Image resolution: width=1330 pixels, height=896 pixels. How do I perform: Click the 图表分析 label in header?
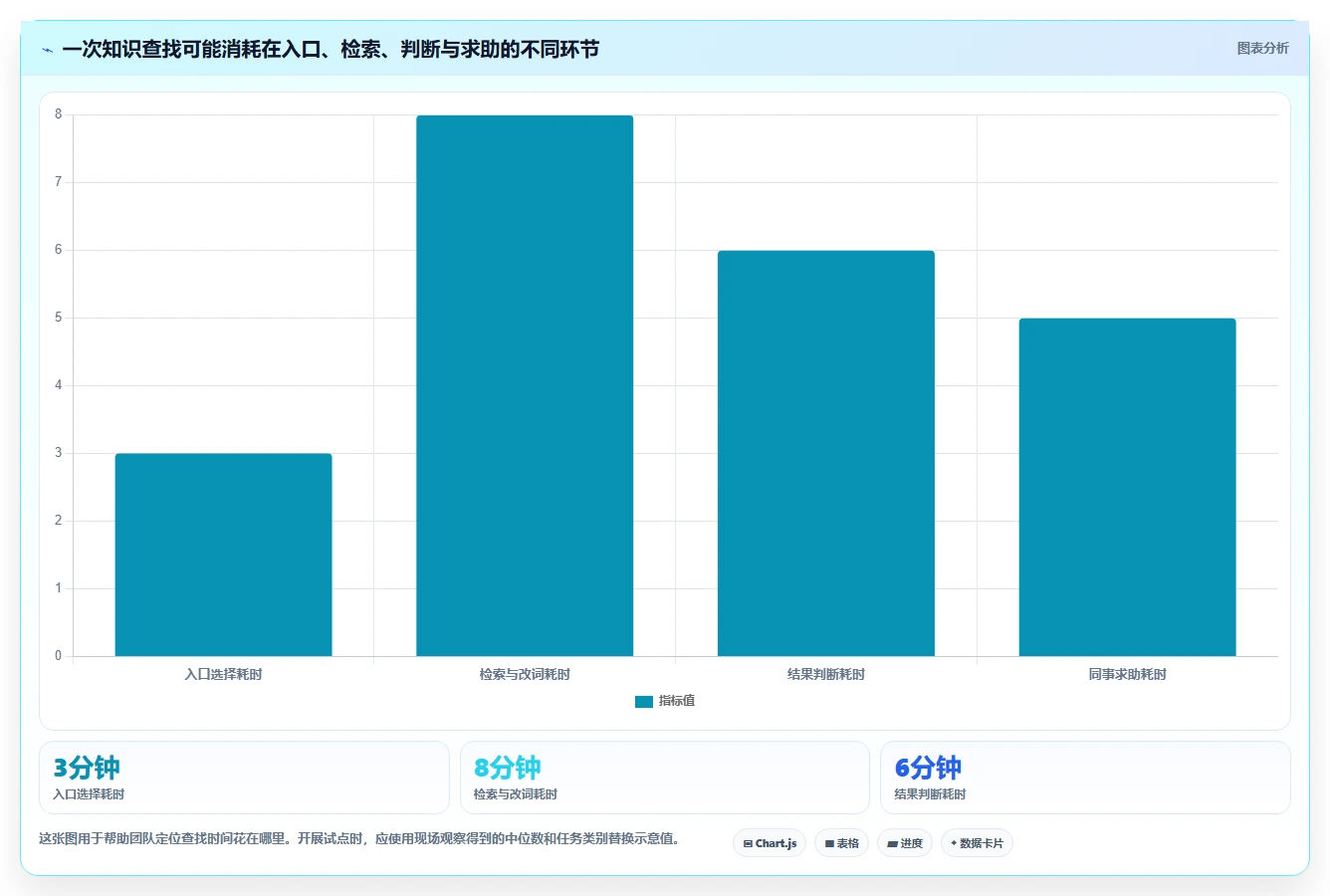coord(1262,48)
